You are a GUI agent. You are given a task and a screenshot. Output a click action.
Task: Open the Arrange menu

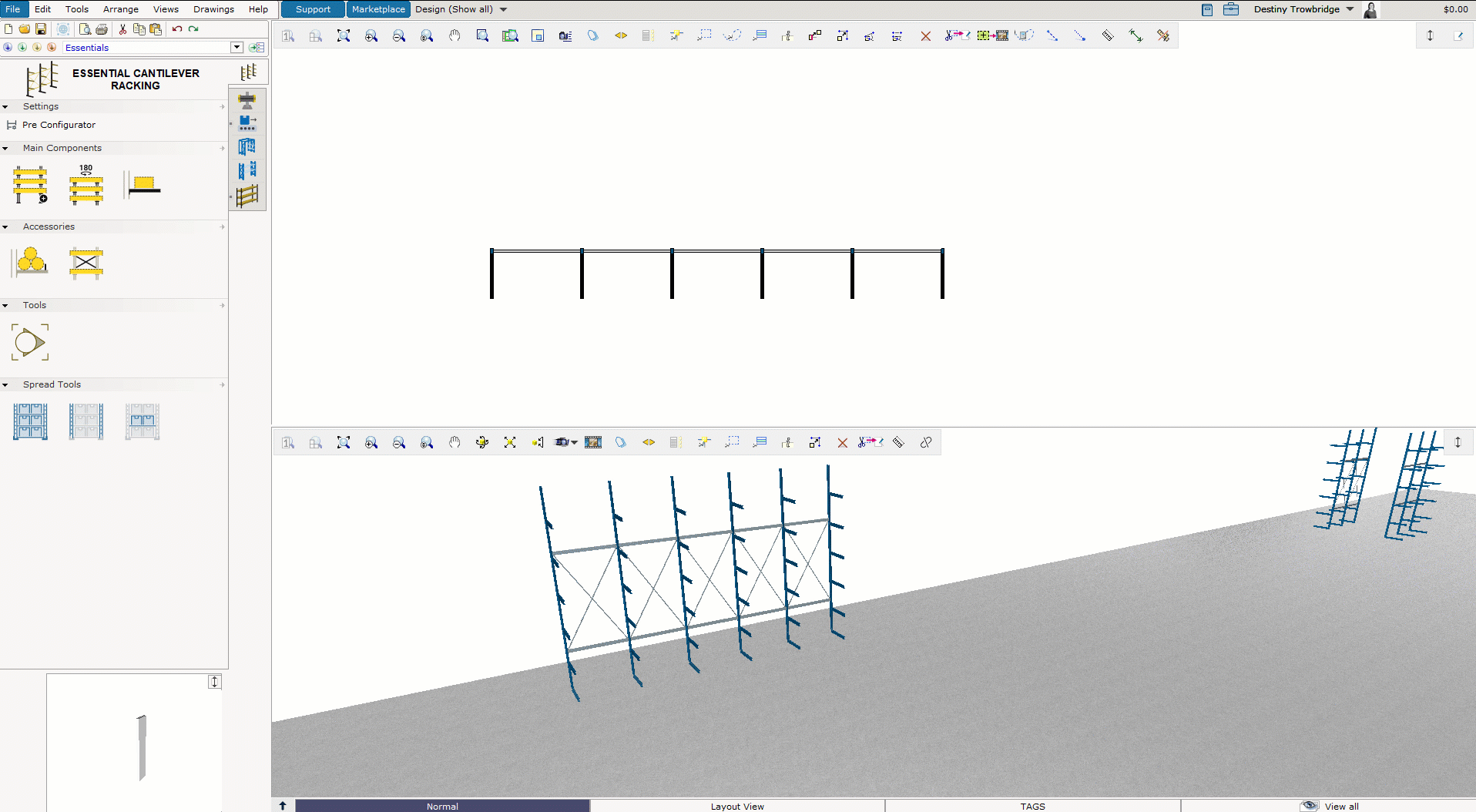click(x=120, y=9)
